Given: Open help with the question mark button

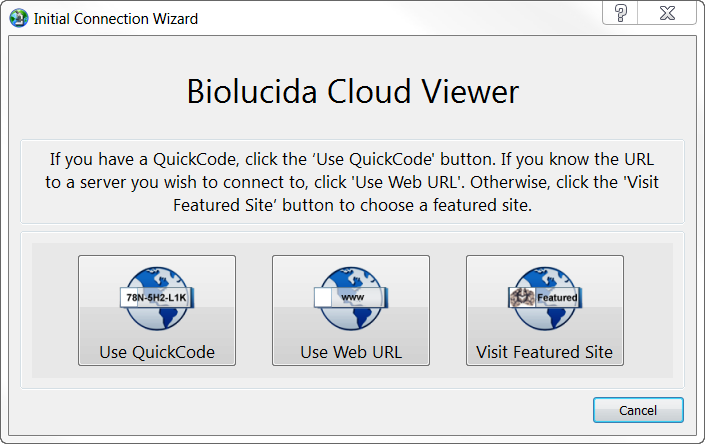Looking at the screenshot, I should (x=620, y=13).
